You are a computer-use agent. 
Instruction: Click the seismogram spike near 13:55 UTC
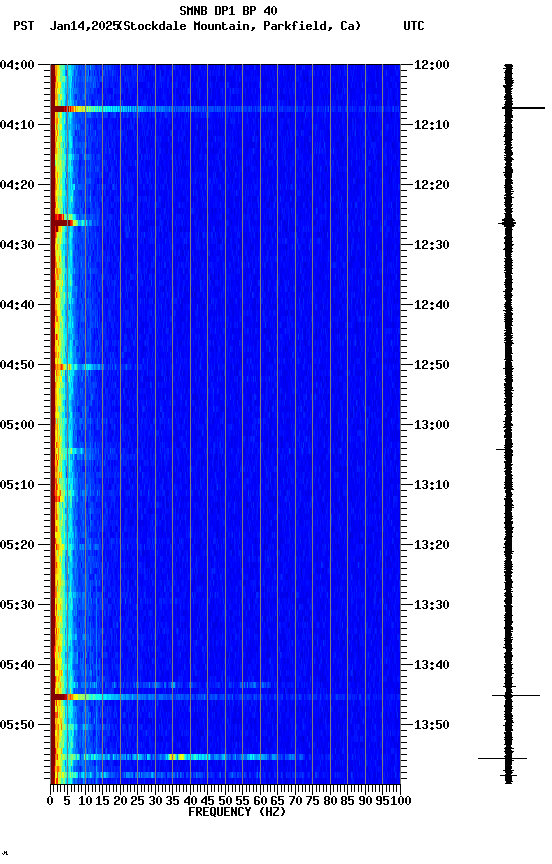pyautogui.click(x=502, y=759)
